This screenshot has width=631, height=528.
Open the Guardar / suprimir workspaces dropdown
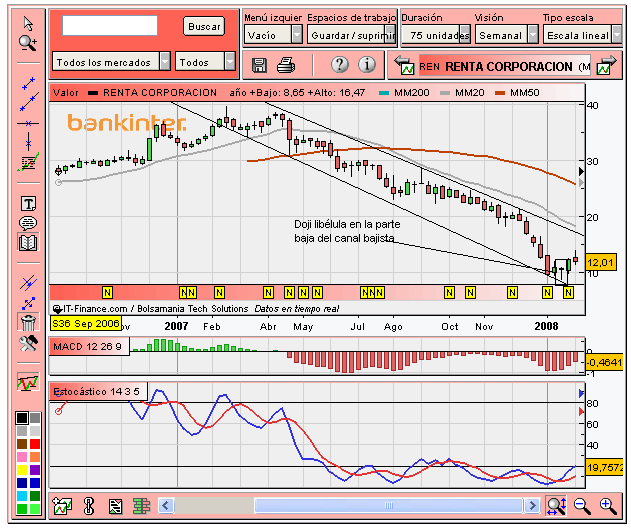(x=351, y=35)
